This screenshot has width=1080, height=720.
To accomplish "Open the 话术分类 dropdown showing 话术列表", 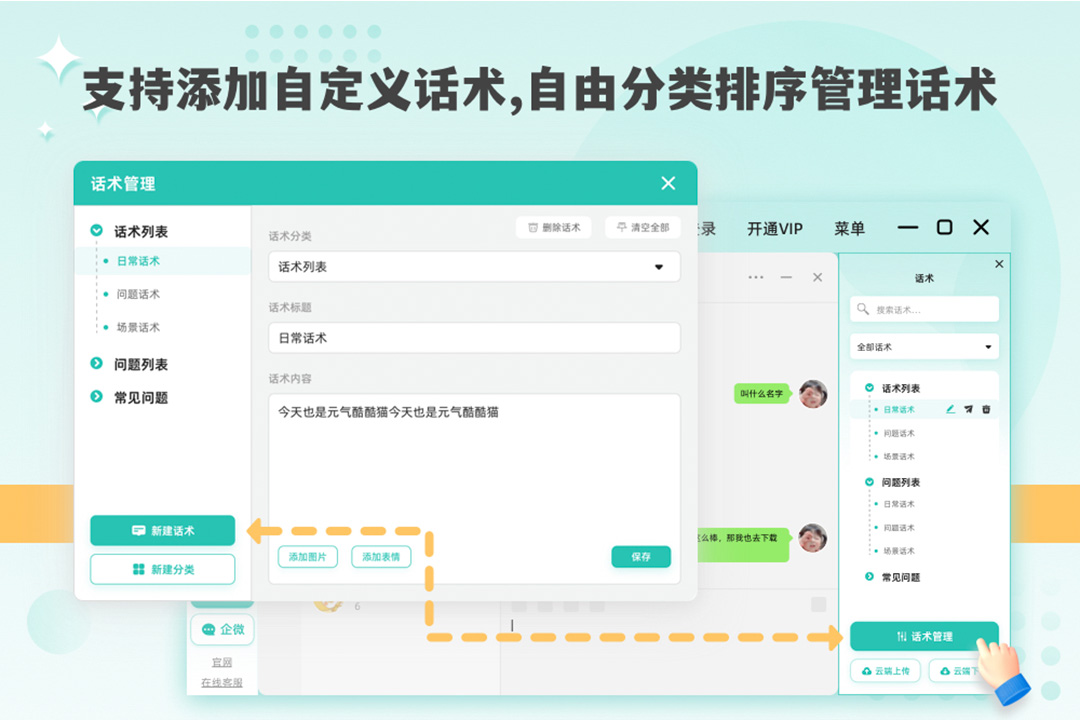I will [x=474, y=267].
